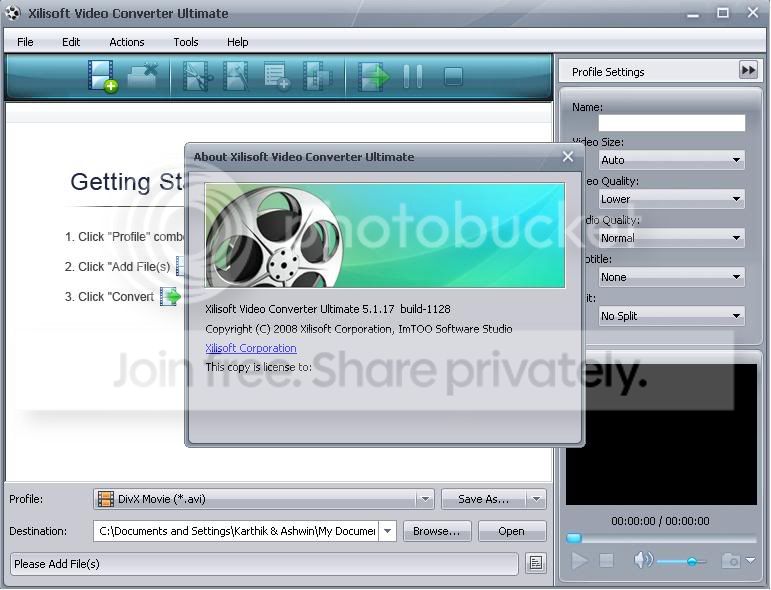Click the preview Play button
This screenshot has height=590, width=771.
579,560
